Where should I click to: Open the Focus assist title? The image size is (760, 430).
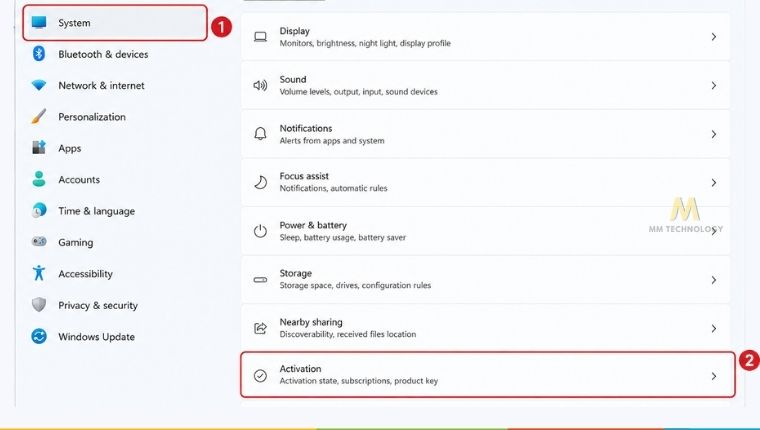[x=304, y=176]
